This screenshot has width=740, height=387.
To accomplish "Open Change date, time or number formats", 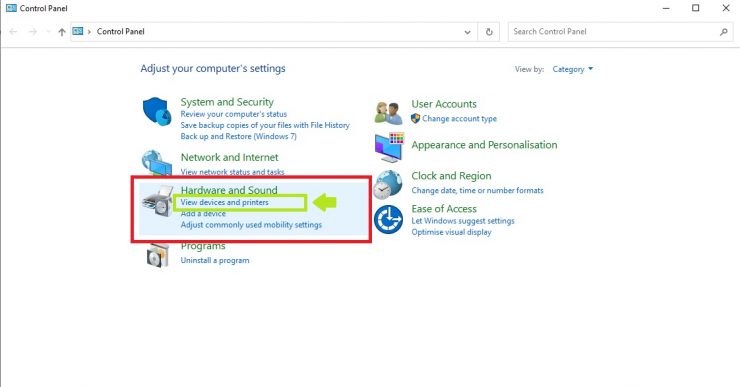I will coord(477,190).
